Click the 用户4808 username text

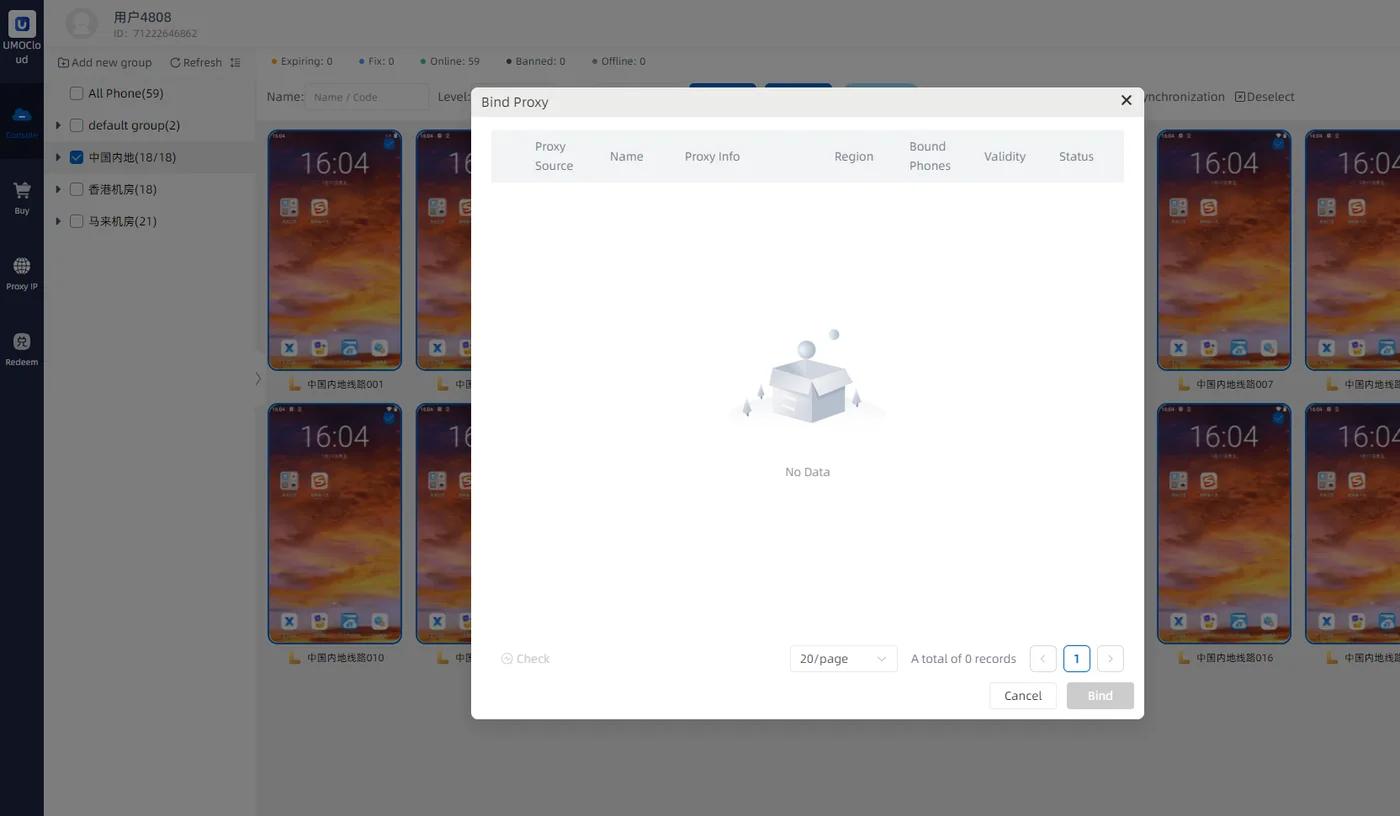point(142,17)
